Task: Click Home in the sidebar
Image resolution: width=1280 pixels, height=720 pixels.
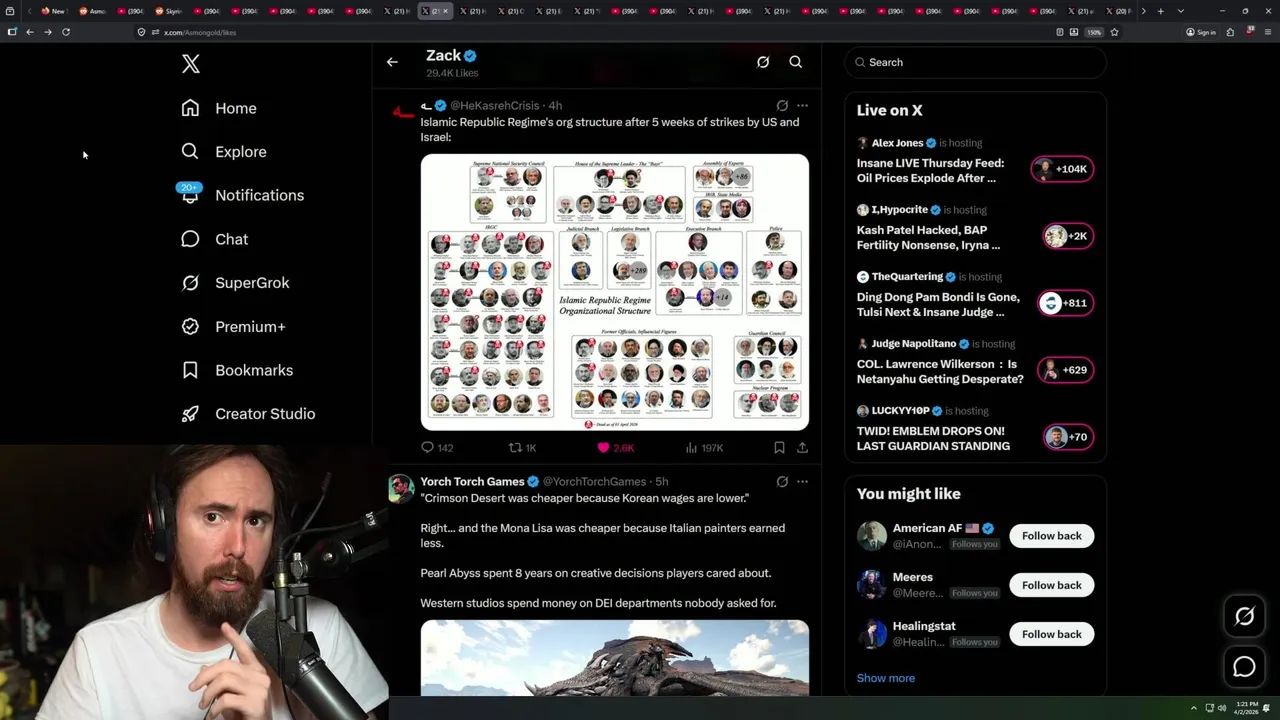Action: click(236, 108)
